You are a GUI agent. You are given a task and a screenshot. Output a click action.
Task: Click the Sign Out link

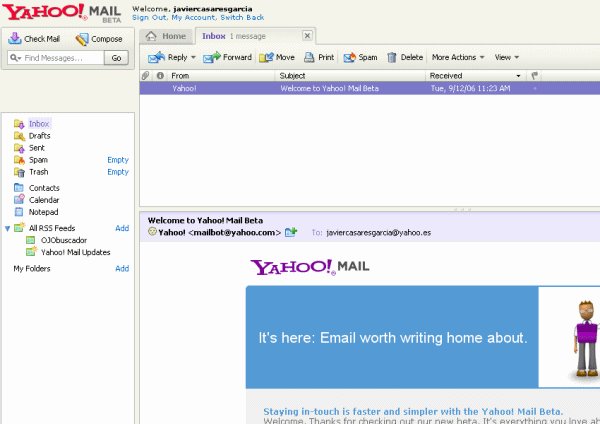click(149, 18)
